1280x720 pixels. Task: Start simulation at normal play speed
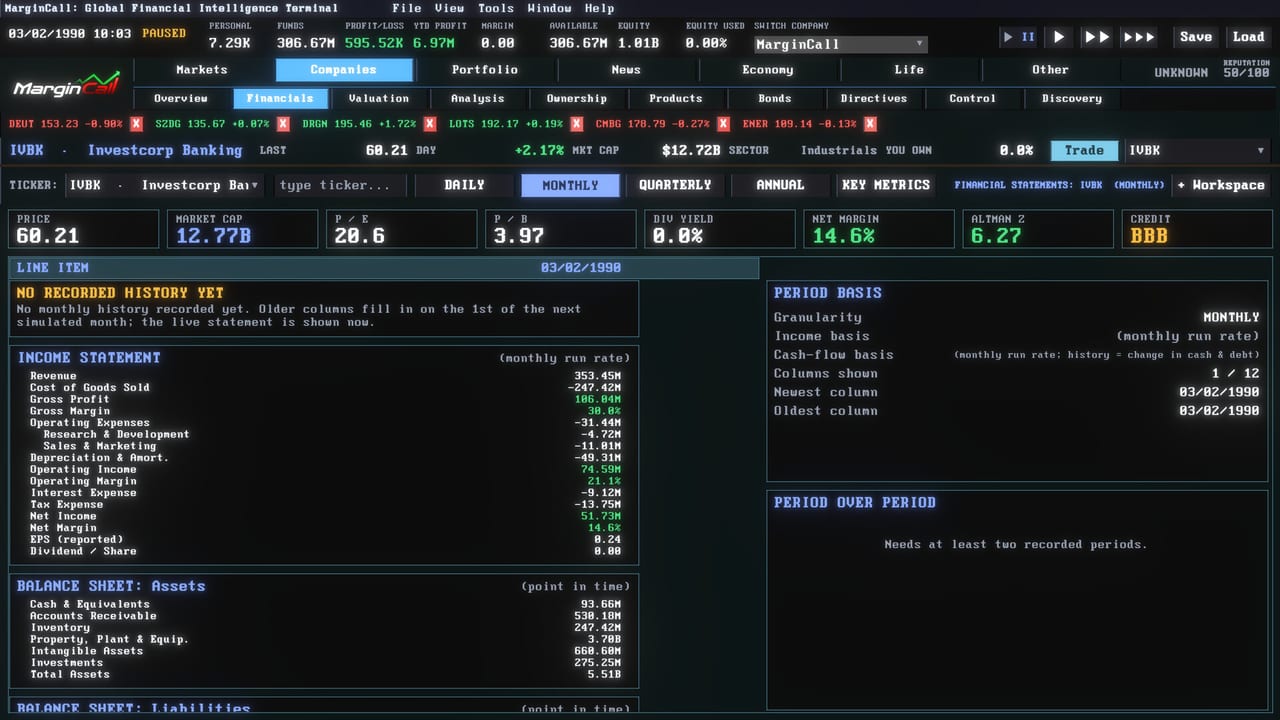click(1058, 37)
